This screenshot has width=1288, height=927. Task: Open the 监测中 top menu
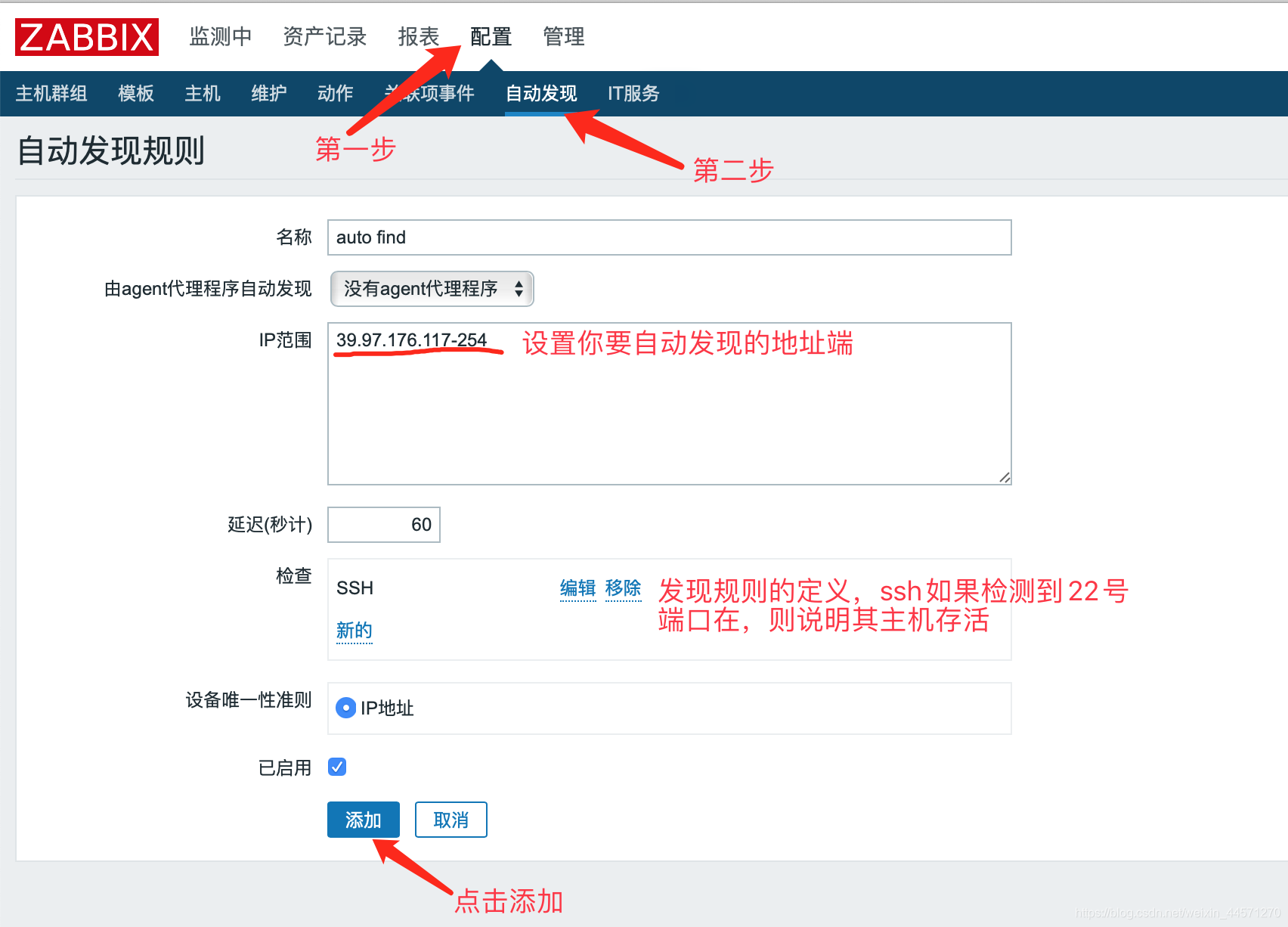point(221,36)
